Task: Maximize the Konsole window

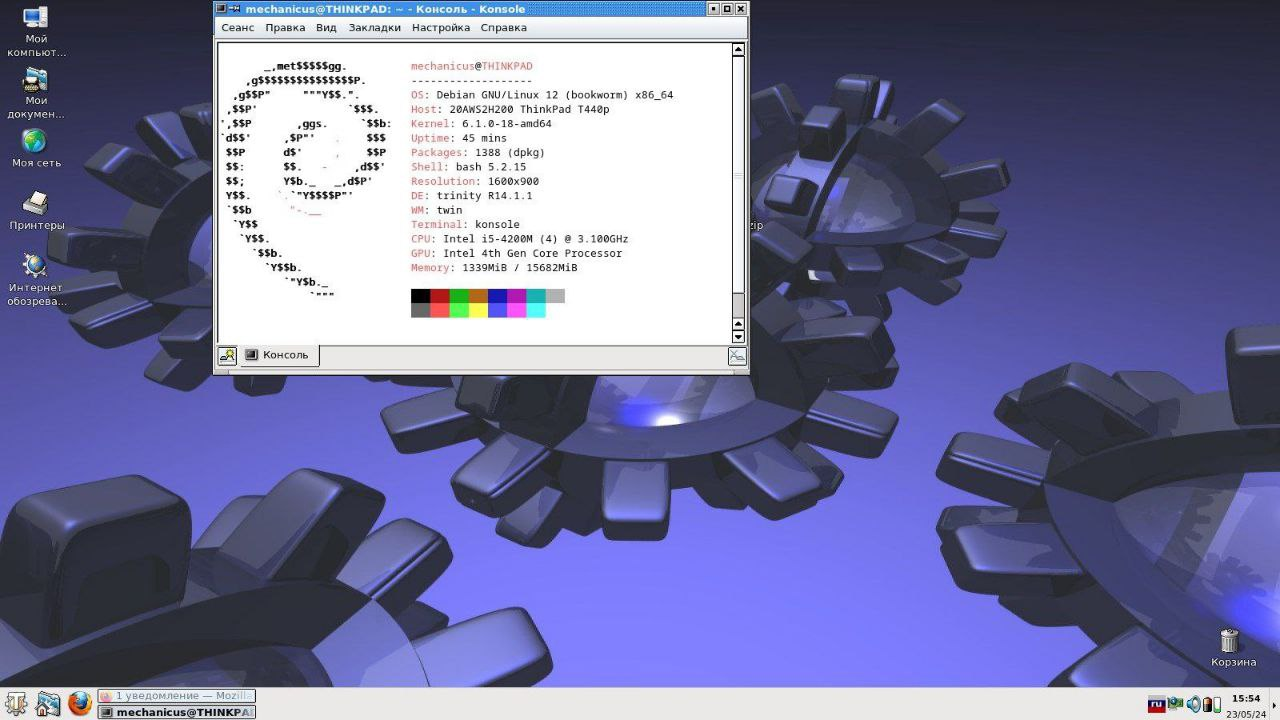Action: 727,8
